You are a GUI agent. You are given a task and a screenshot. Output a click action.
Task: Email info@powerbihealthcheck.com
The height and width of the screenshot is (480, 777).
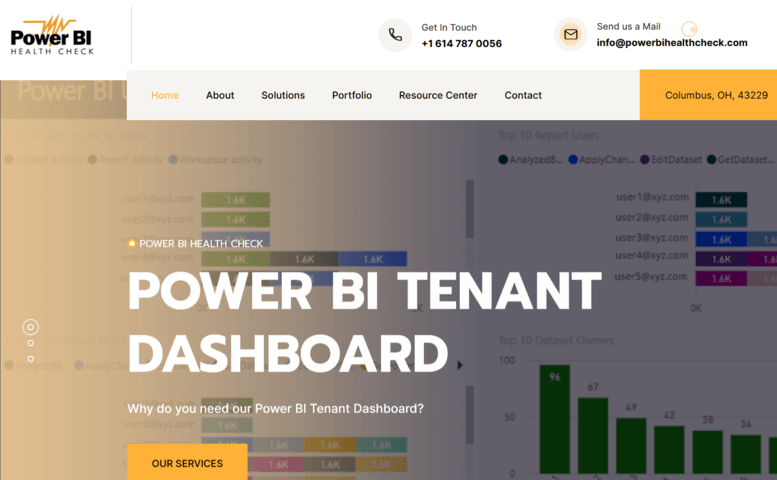671,43
